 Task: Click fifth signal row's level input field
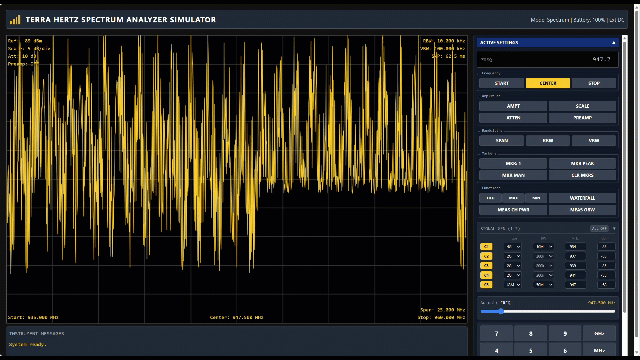(x=606, y=285)
